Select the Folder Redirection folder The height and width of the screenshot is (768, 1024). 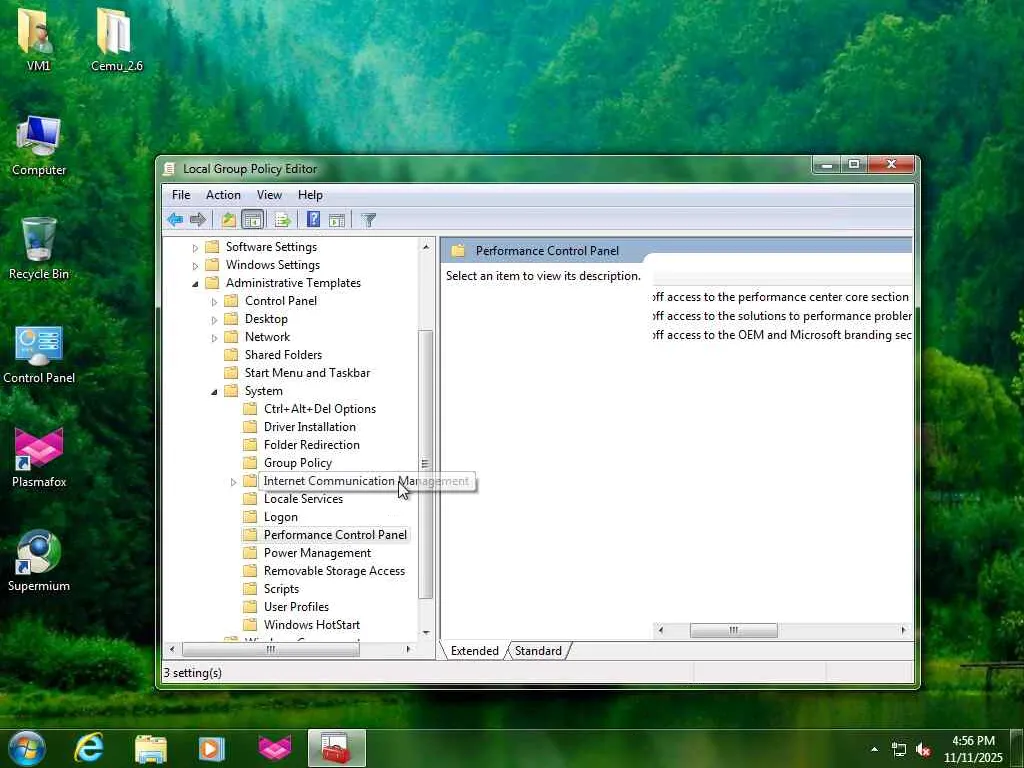point(312,445)
